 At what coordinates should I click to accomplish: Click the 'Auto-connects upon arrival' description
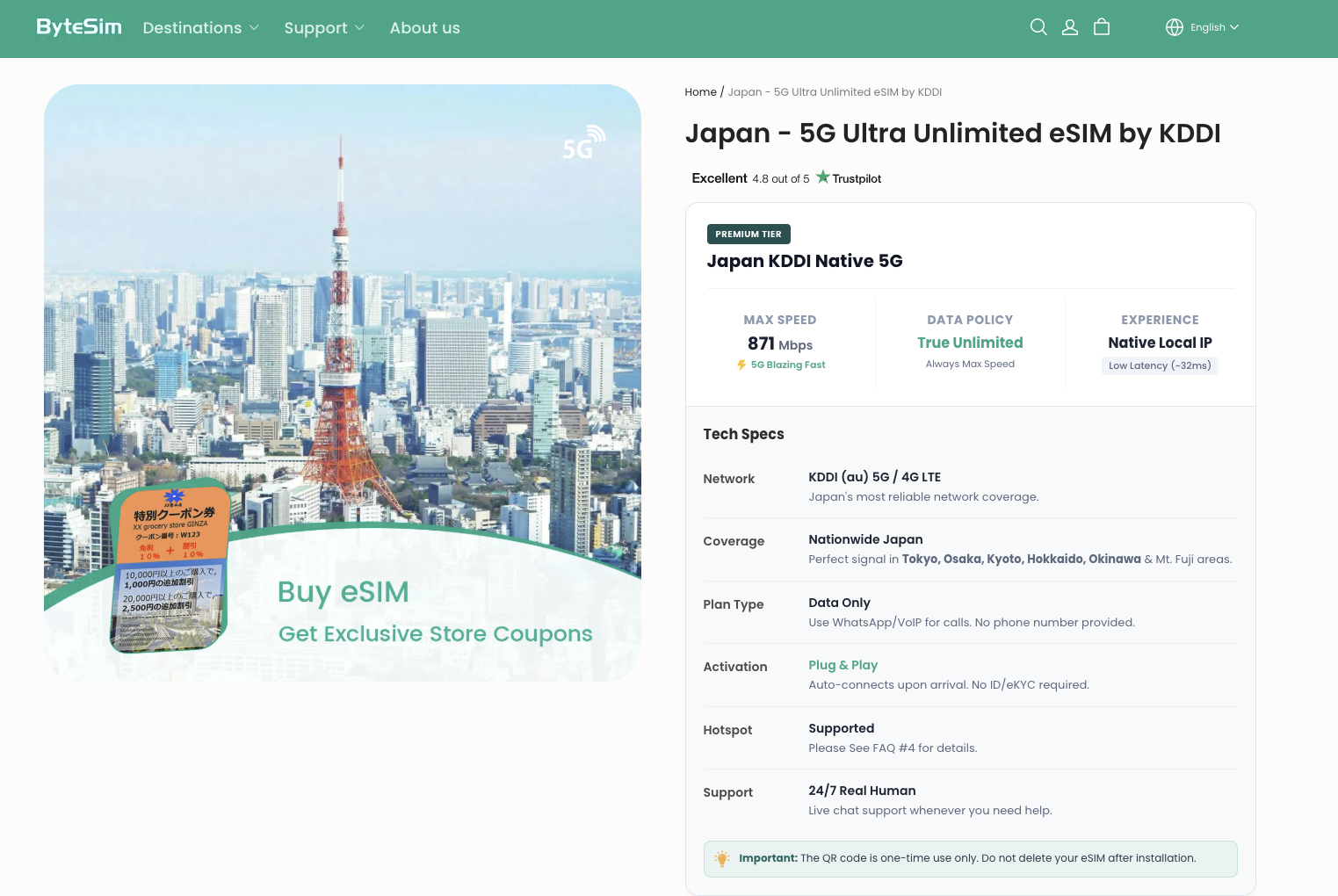pyautogui.click(x=949, y=685)
